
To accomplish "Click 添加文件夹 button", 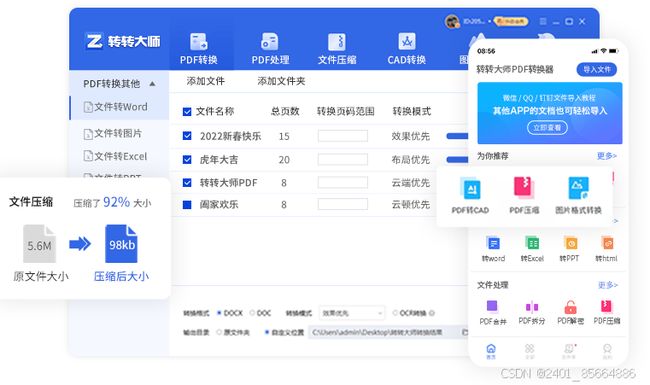I will (281, 81).
